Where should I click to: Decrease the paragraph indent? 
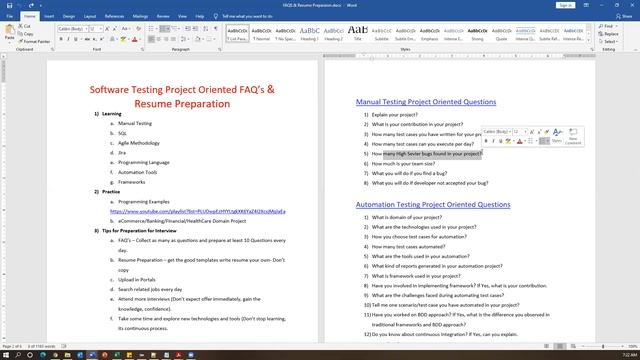[x=188, y=29]
